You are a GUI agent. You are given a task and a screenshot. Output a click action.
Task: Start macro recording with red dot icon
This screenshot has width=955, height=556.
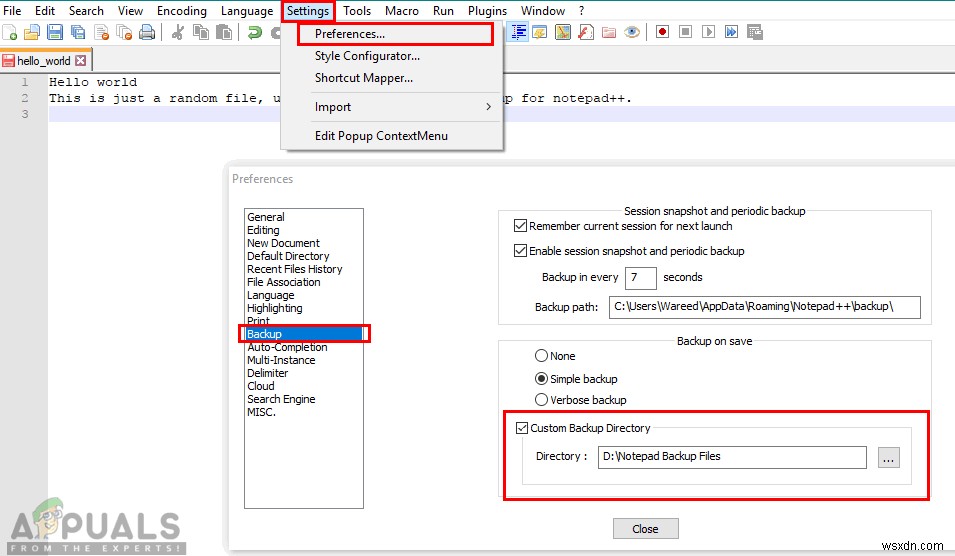coord(662,32)
